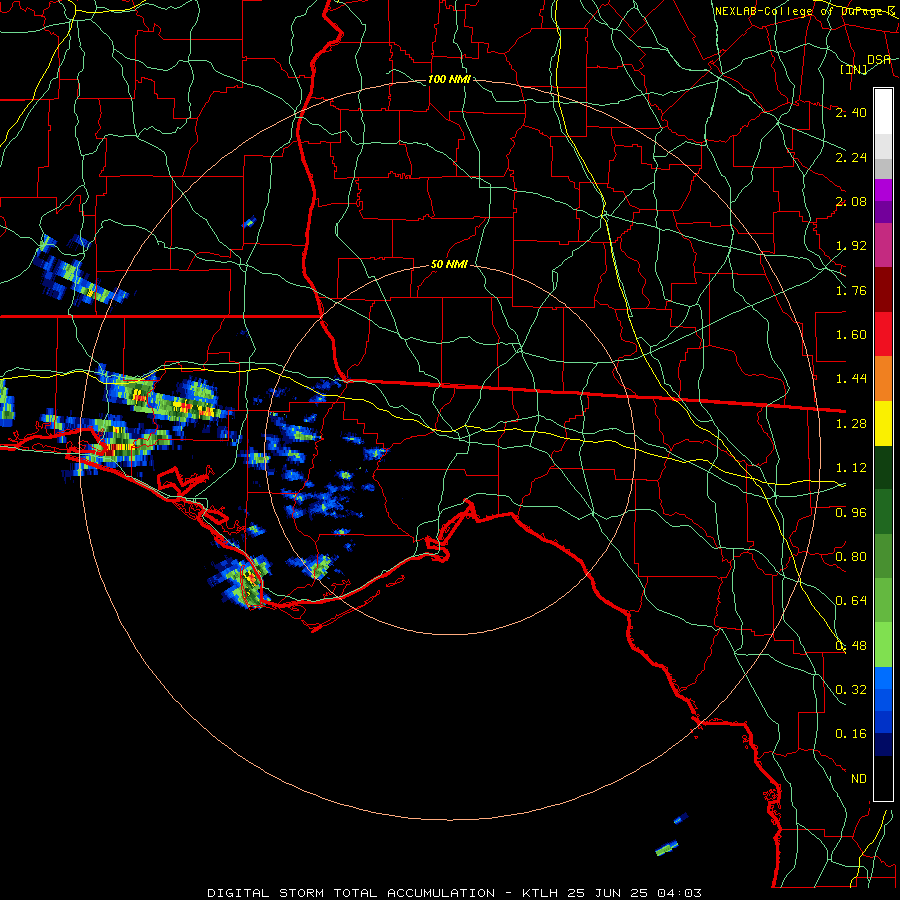Click the 1.44 legend value
Image resolution: width=900 pixels, height=900 pixels.
pyautogui.click(x=851, y=379)
